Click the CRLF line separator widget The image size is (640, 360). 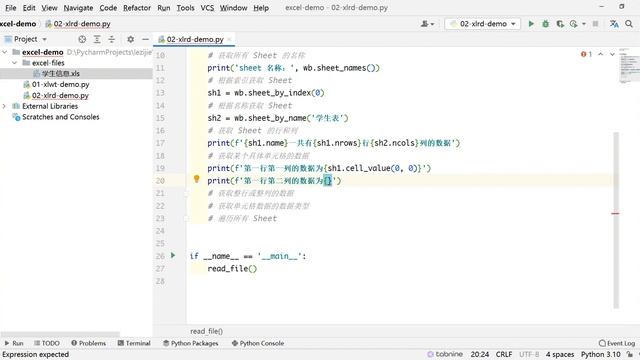click(x=504, y=354)
